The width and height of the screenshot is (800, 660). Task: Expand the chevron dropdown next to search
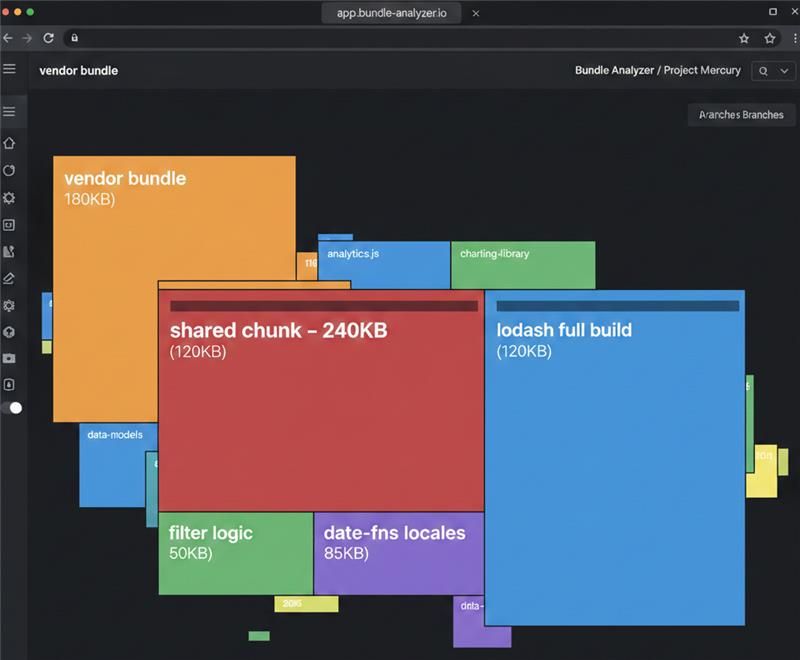[784, 71]
